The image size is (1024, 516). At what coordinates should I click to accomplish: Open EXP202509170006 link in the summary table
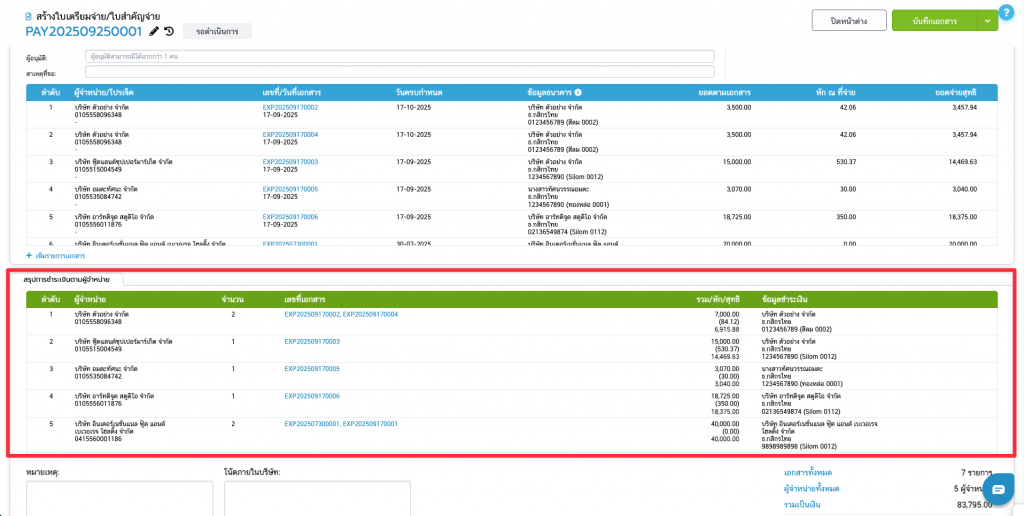(312, 396)
